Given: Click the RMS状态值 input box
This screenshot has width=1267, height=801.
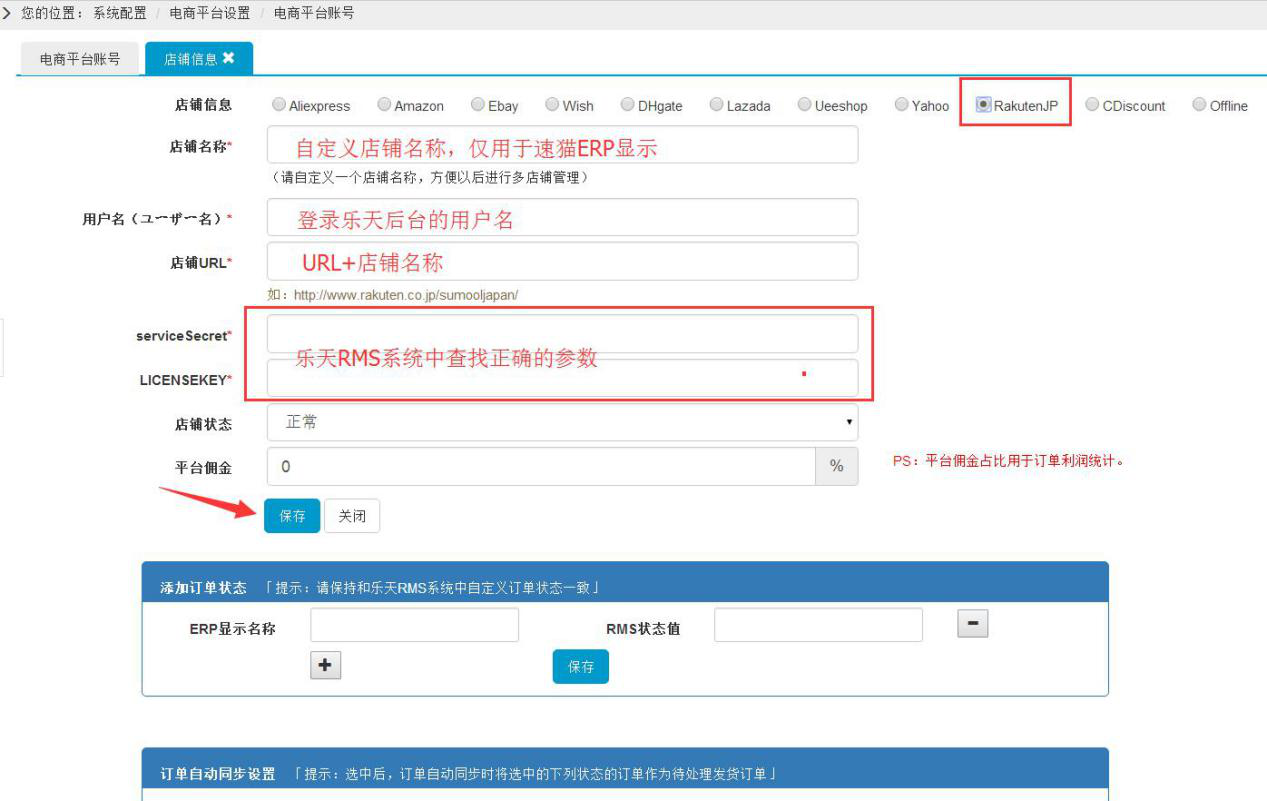Looking at the screenshot, I should click(818, 625).
